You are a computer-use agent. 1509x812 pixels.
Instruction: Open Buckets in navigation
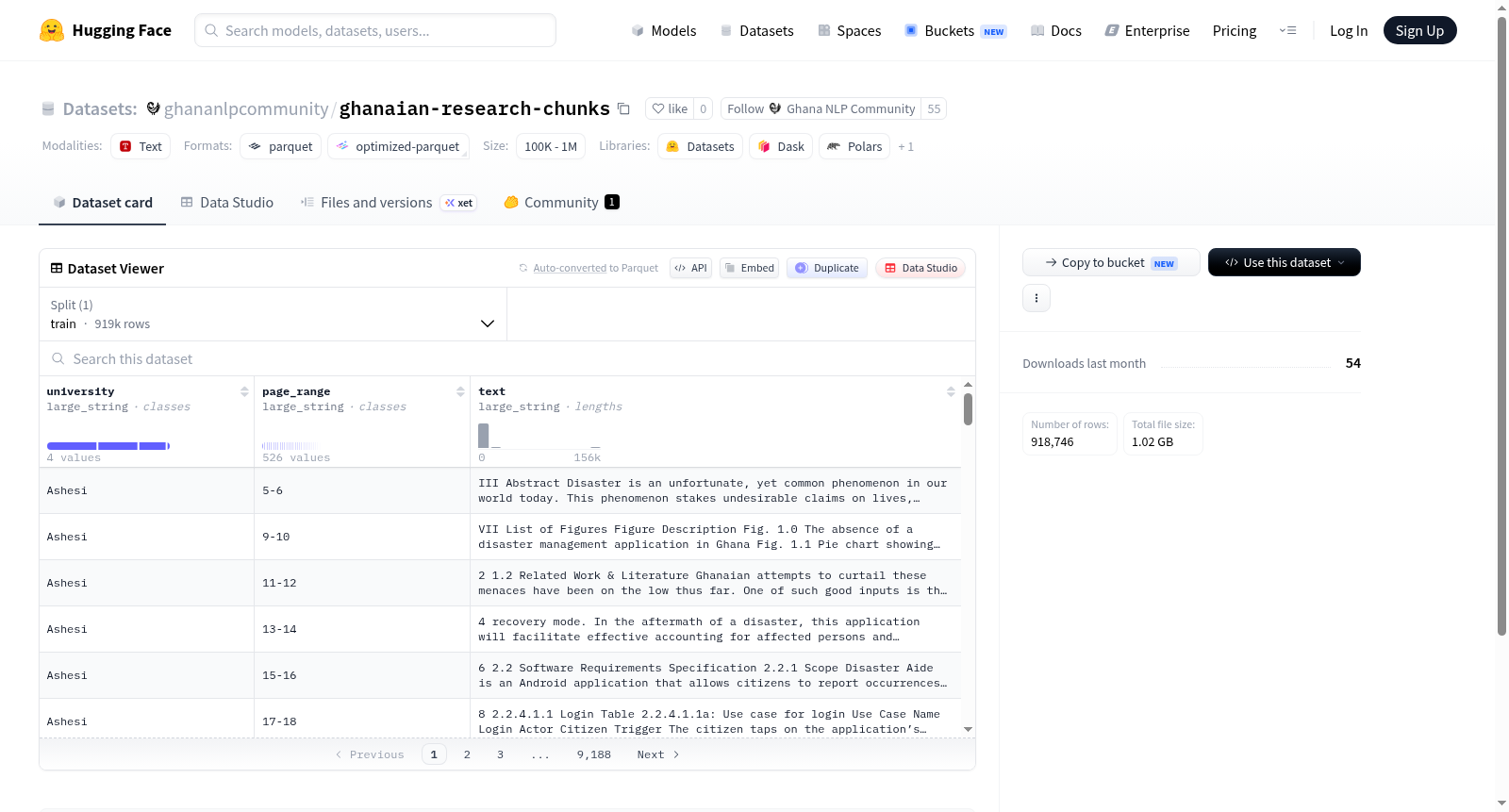(x=955, y=30)
